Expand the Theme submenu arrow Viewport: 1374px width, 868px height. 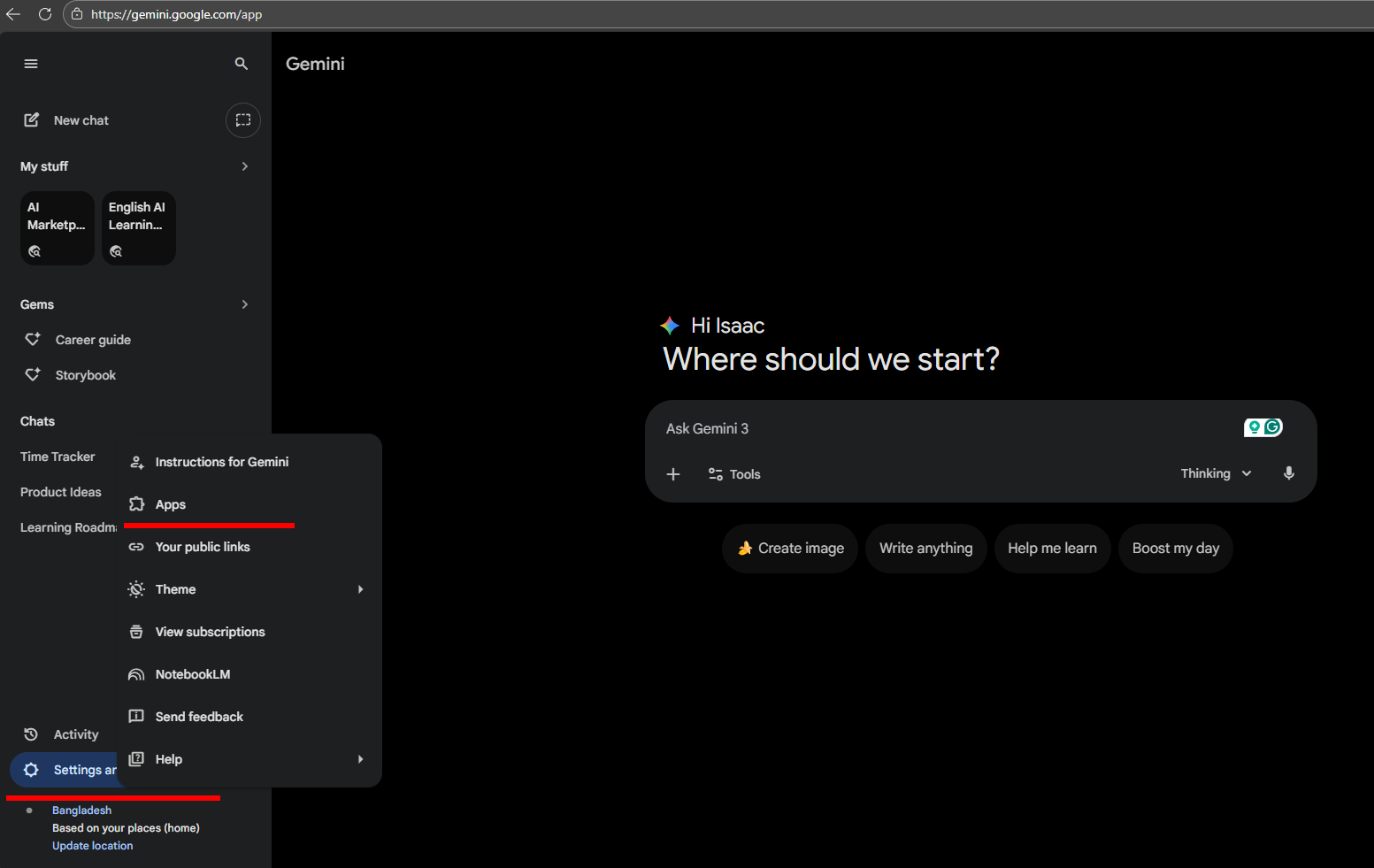click(x=360, y=589)
